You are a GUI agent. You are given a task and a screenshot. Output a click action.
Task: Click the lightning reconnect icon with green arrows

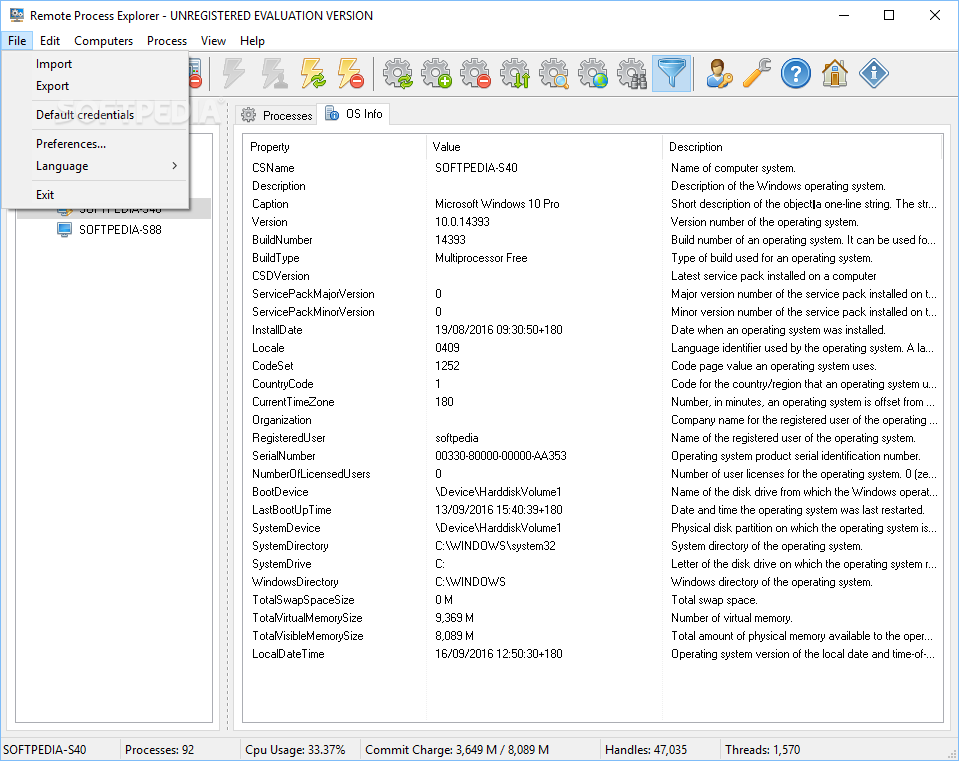(313, 74)
